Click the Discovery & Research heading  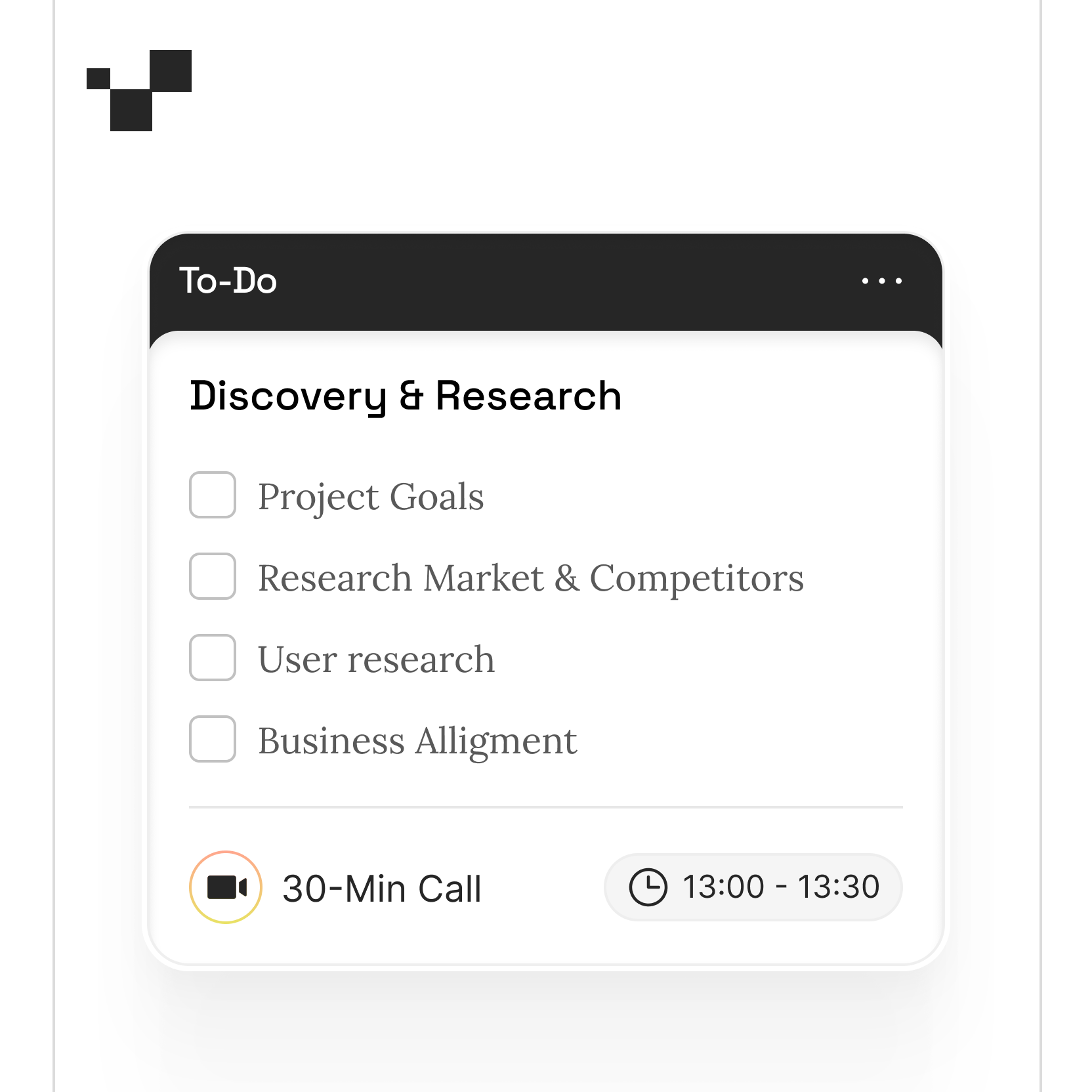coord(406,396)
